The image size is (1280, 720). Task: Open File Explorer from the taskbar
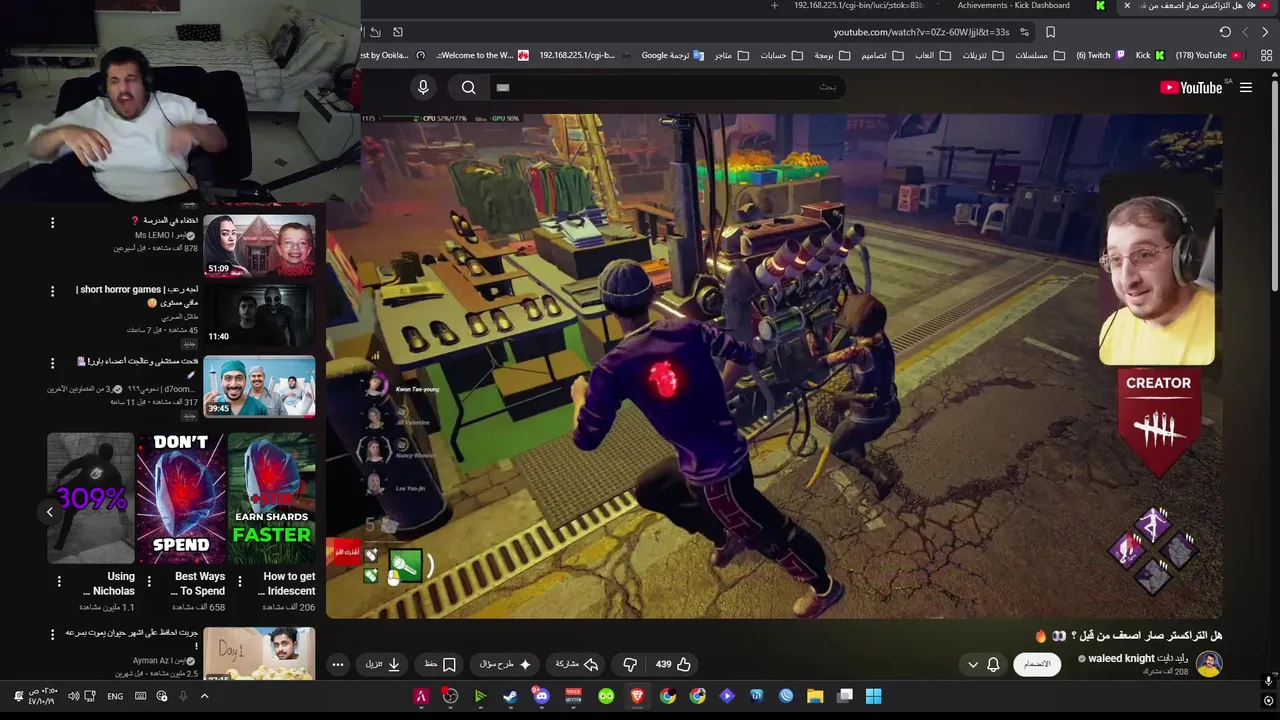[x=815, y=696]
